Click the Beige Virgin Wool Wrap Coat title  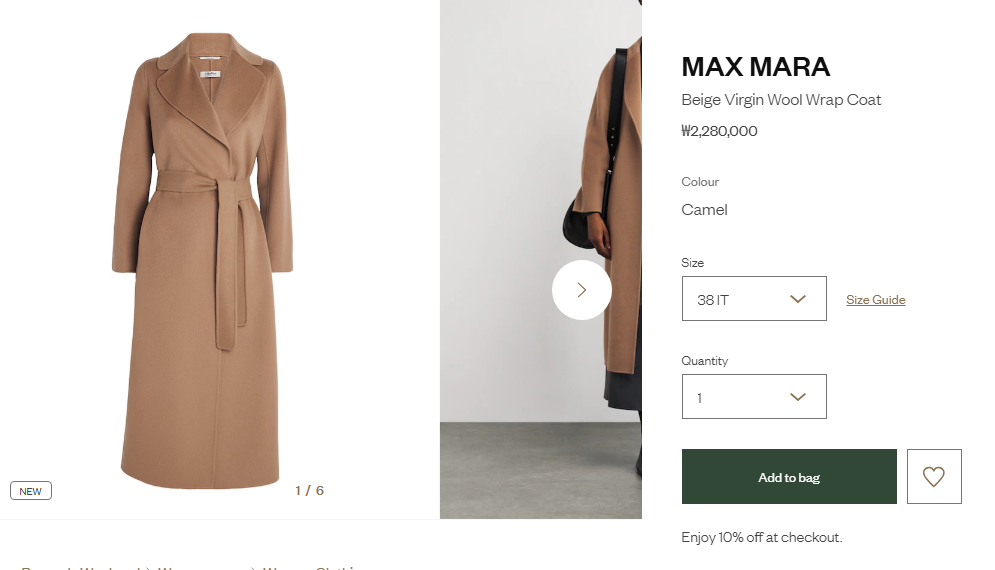point(781,100)
